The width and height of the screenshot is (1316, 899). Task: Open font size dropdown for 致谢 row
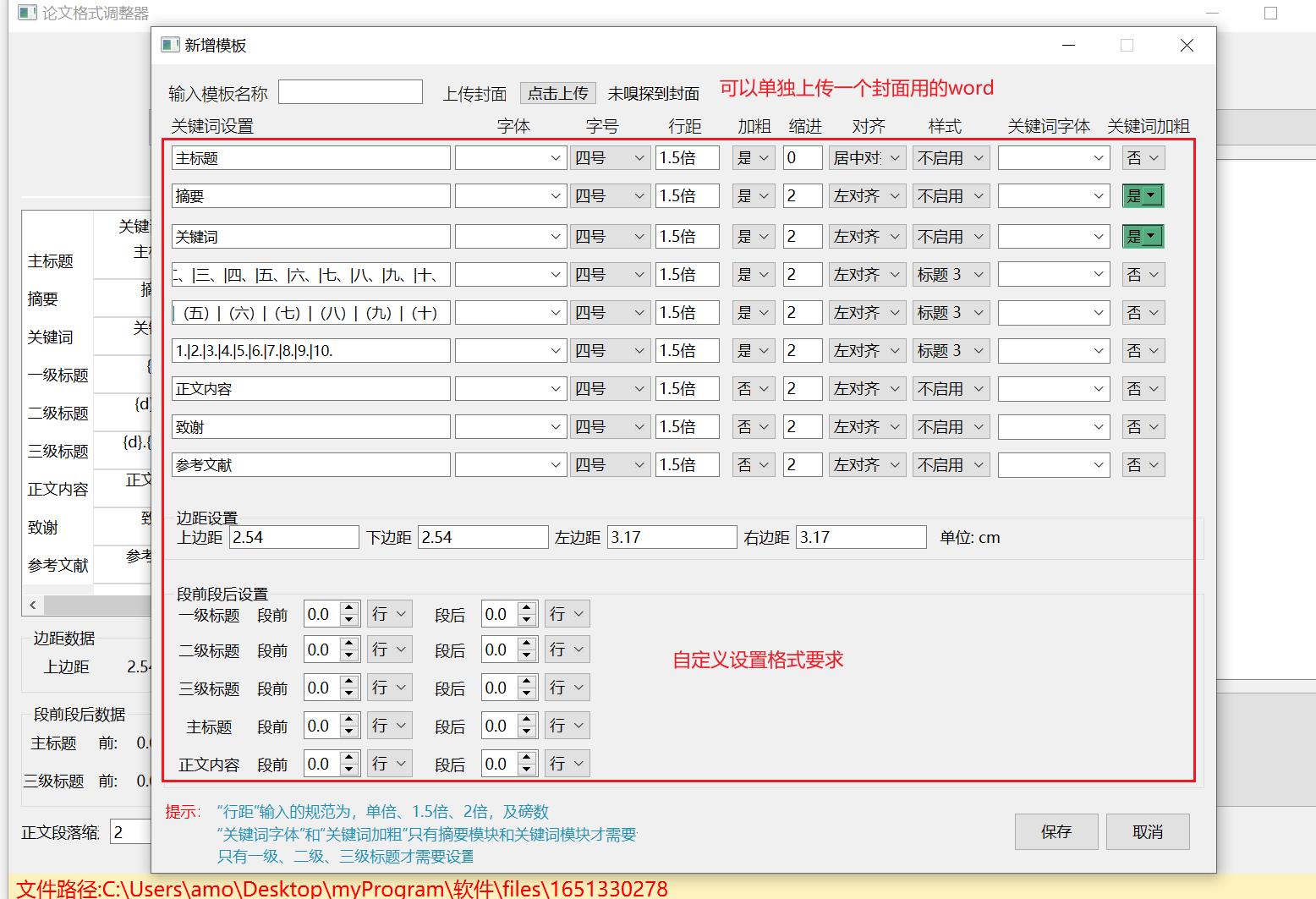click(610, 427)
